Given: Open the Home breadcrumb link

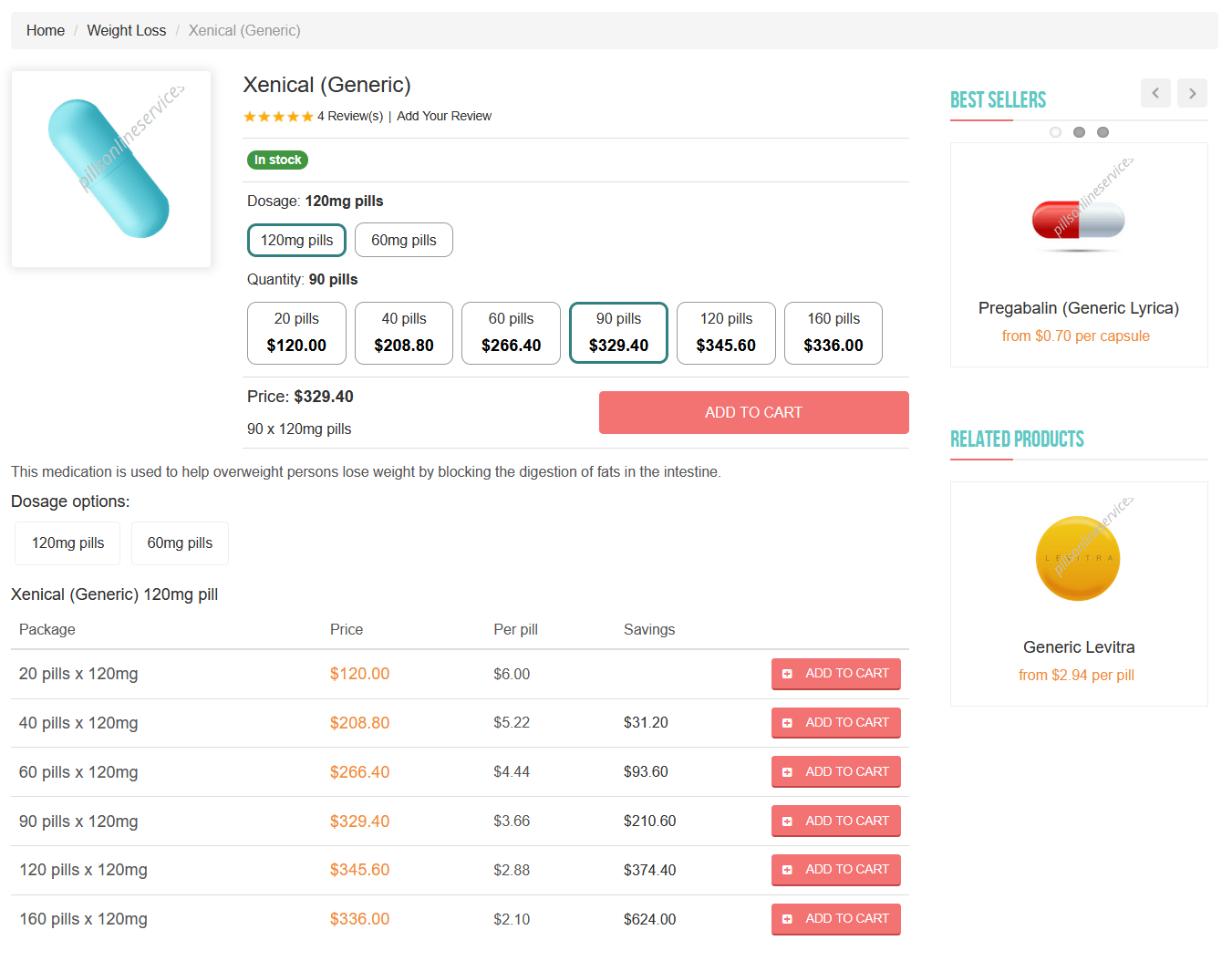Looking at the screenshot, I should (46, 30).
